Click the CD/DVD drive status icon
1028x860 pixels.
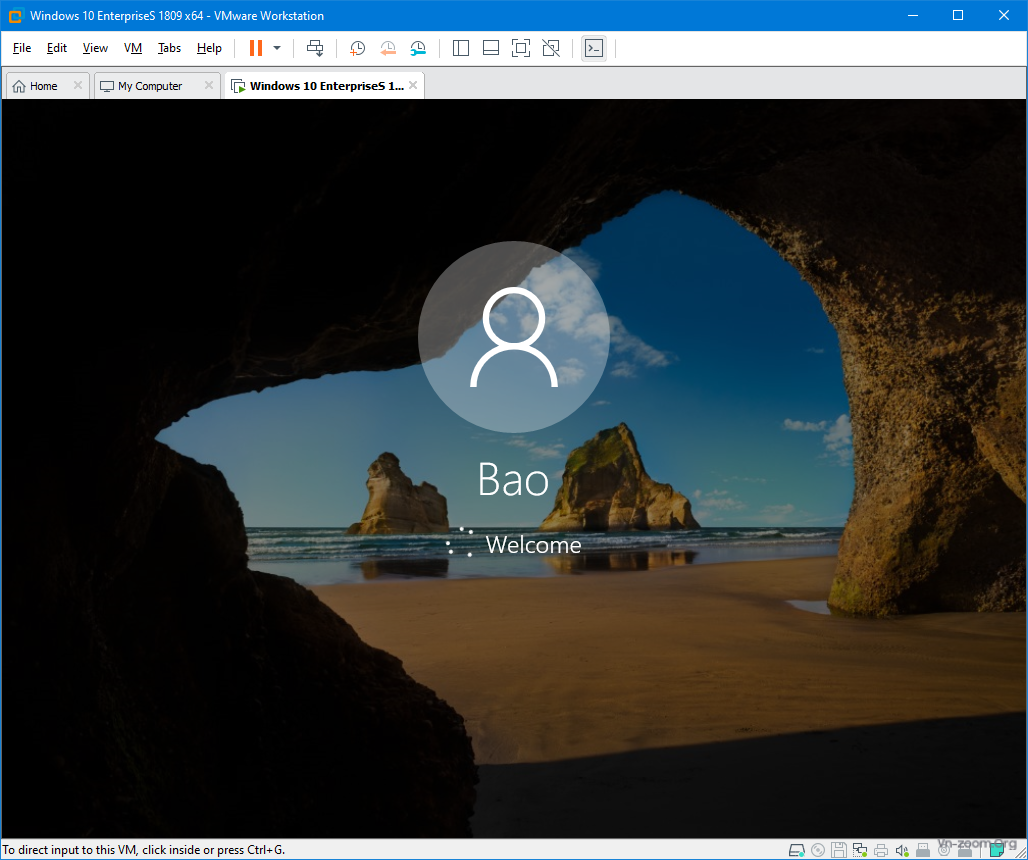click(x=818, y=850)
